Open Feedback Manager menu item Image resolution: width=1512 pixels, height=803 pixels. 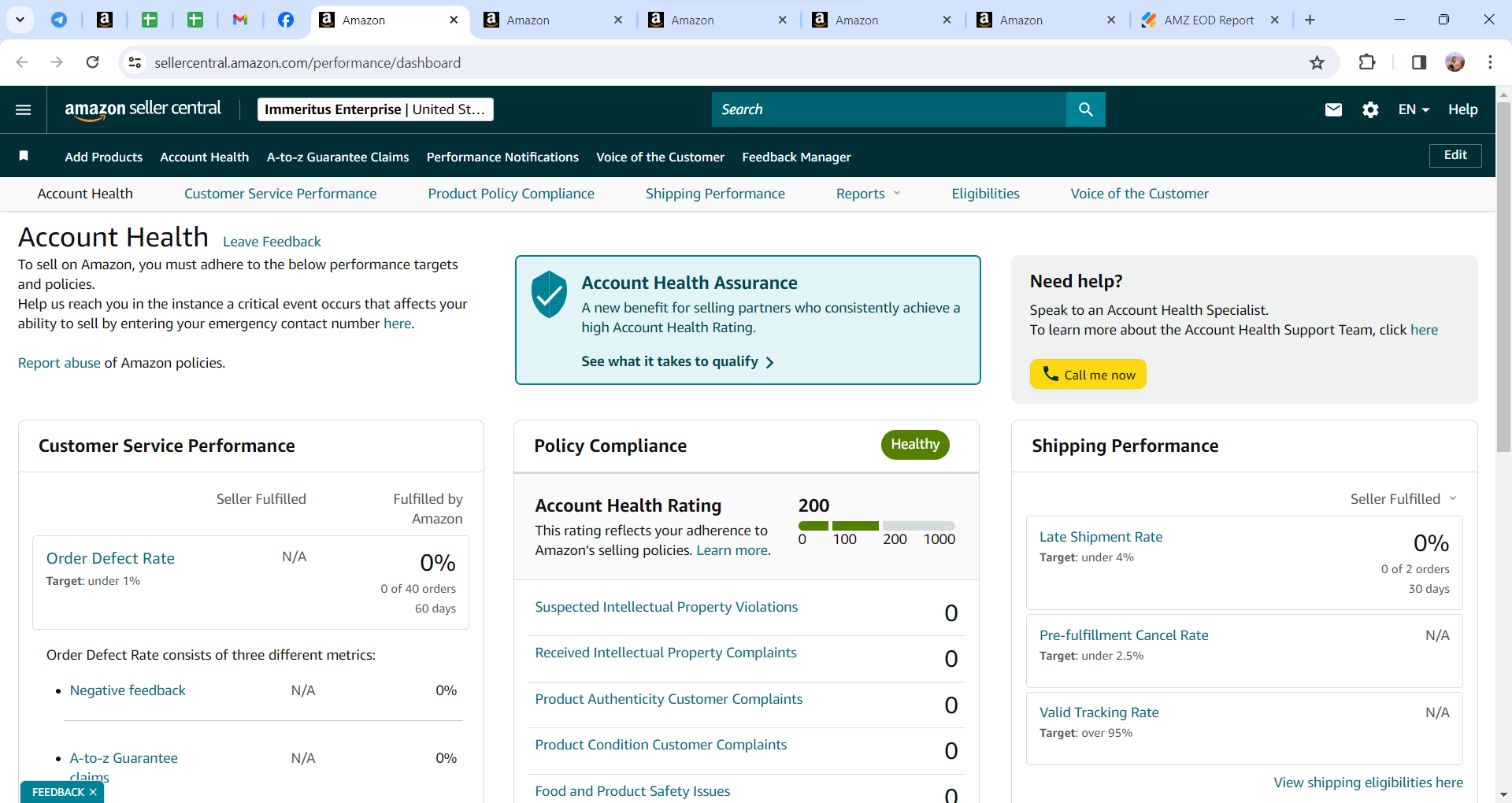796,157
